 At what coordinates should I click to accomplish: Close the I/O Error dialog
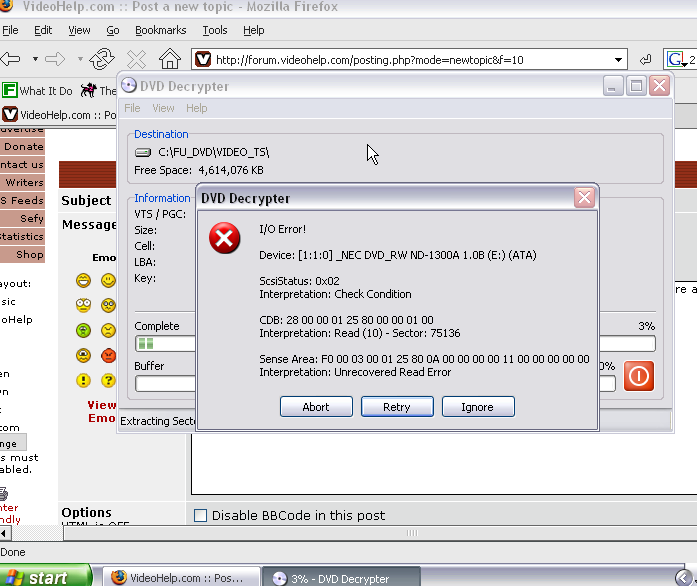click(584, 197)
